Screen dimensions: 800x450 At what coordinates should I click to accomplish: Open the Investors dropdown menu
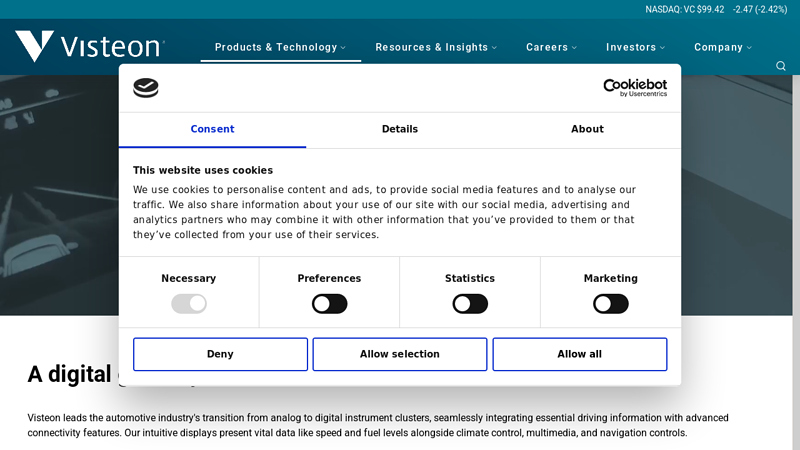click(636, 47)
